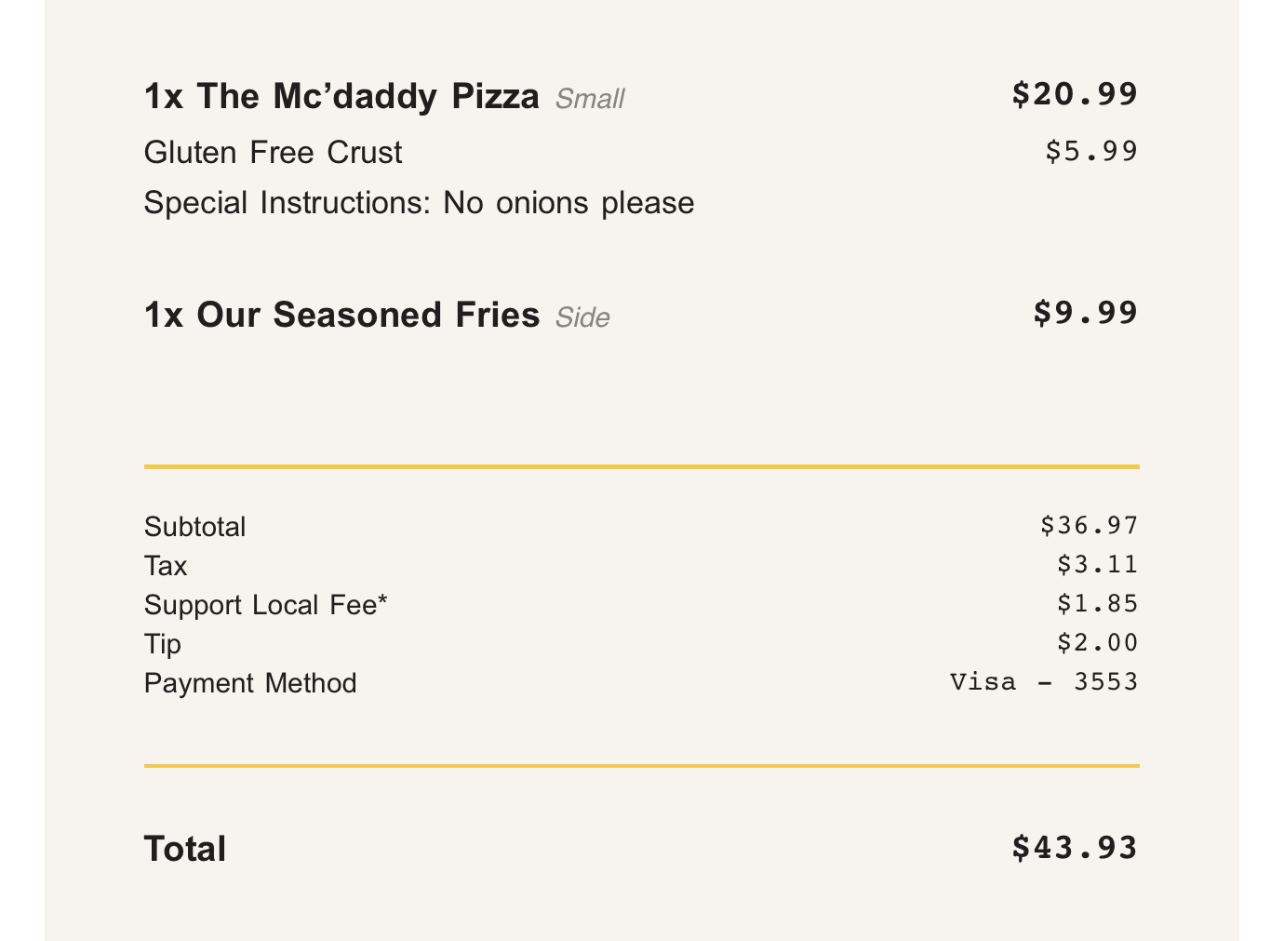The height and width of the screenshot is (941, 1284).
Task: Select the bold Total label
Action: [x=185, y=849]
